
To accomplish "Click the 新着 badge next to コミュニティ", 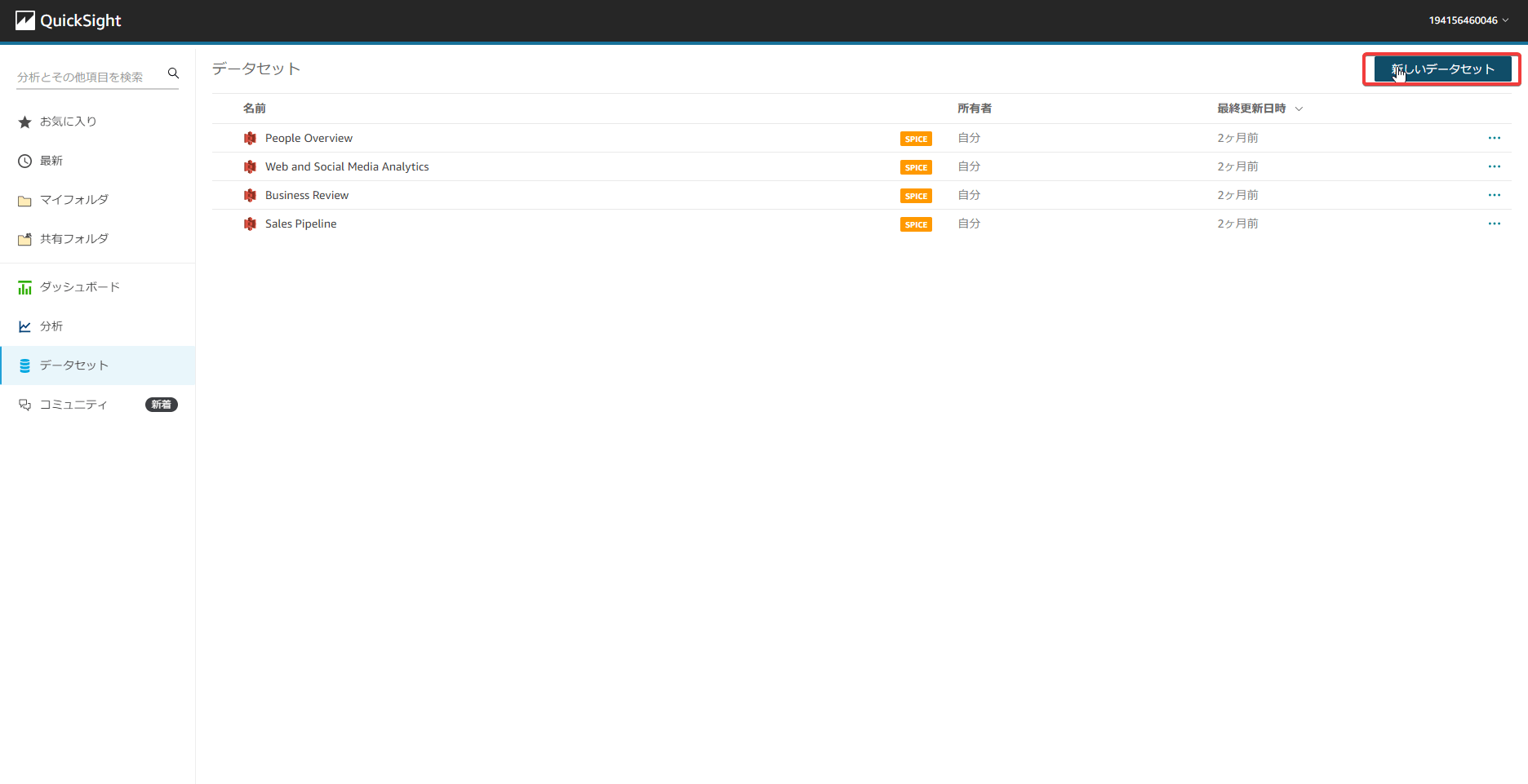I will 162,405.
